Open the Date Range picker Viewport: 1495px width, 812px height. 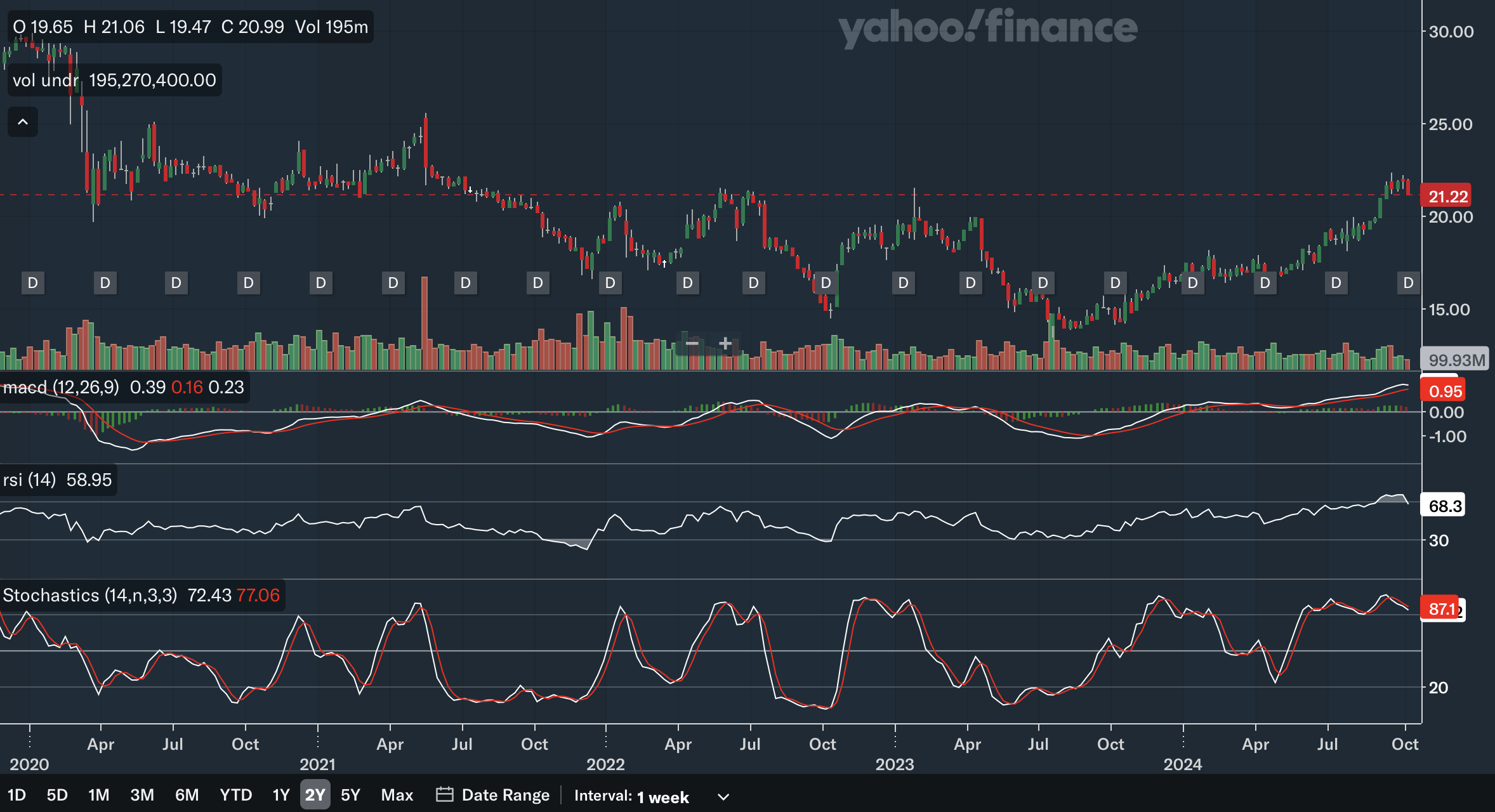coord(505,795)
